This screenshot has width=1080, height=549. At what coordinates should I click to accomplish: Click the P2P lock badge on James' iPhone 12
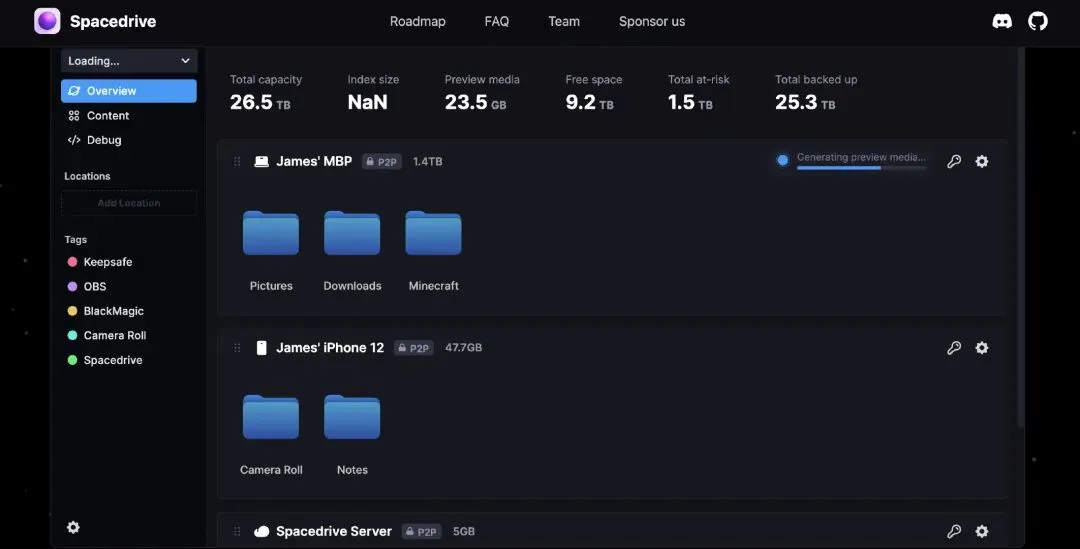click(413, 348)
